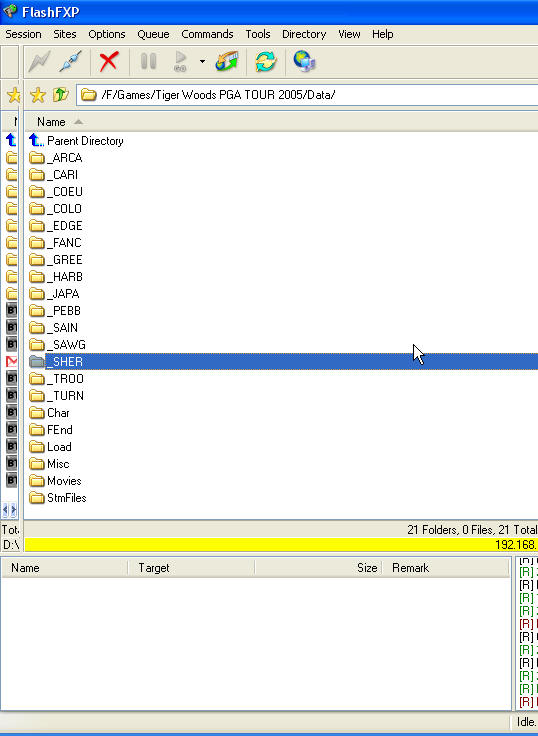This screenshot has height=736, width=538.
Task: Select the _SAWG folder
Action: 57,345
